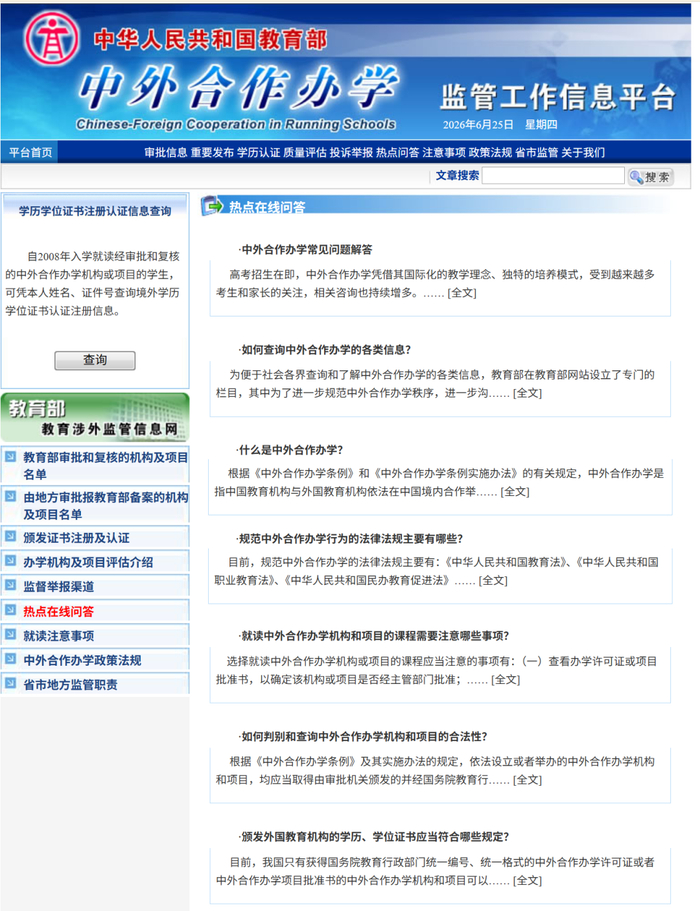The width and height of the screenshot is (700, 911).
Task: Open 办学机构及项目评估介绍 sidebar link
Action: click(x=88, y=562)
